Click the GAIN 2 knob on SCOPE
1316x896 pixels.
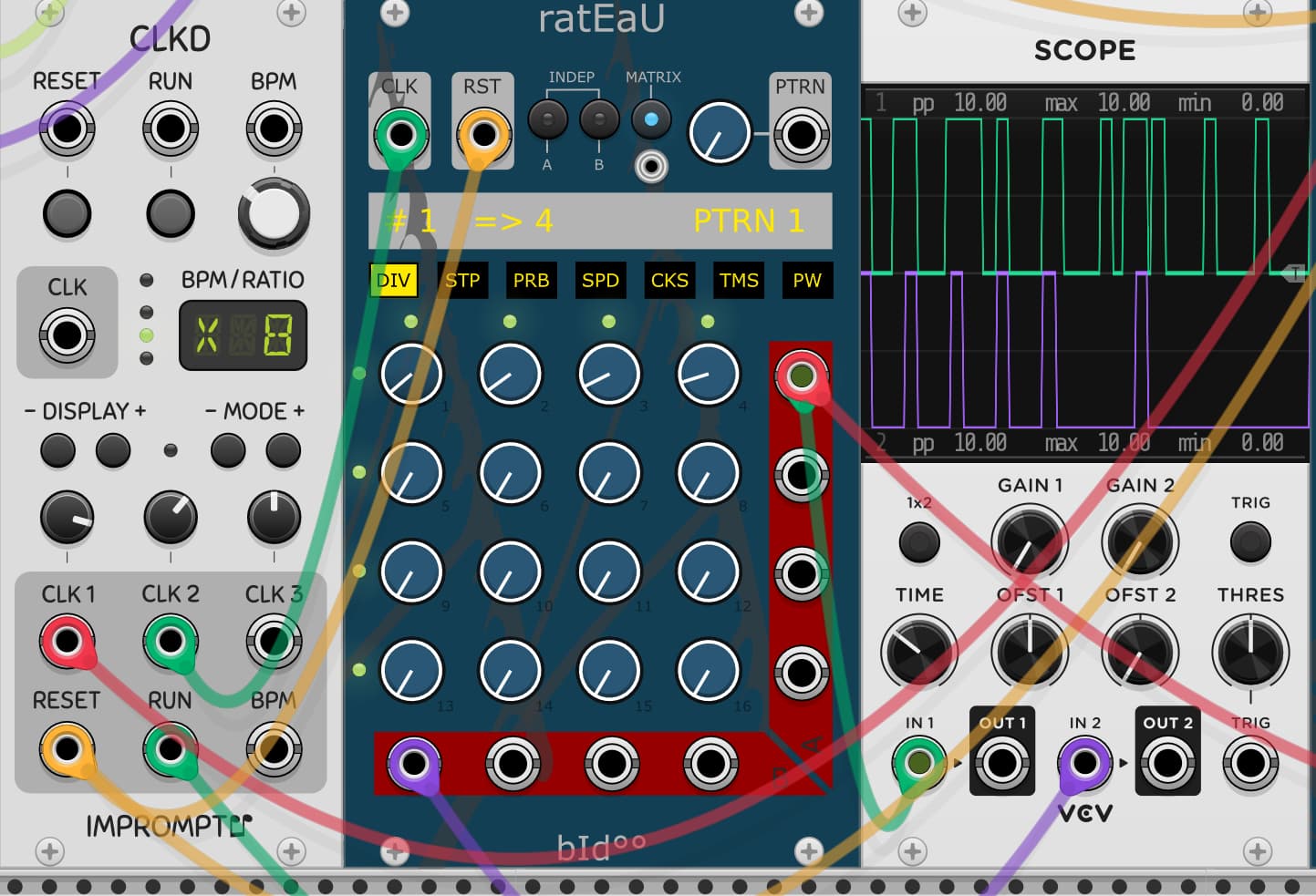(1140, 541)
